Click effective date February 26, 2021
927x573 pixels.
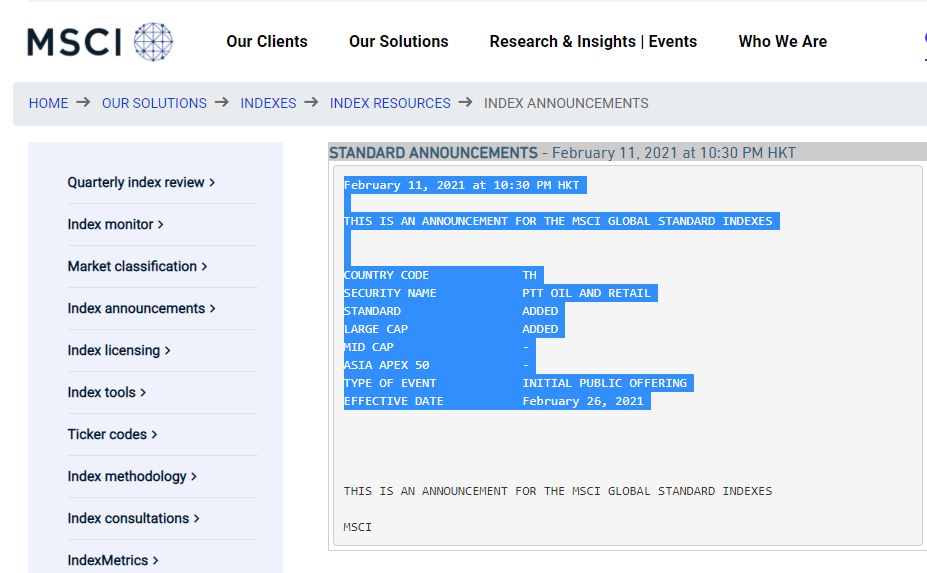[x=582, y=401]
